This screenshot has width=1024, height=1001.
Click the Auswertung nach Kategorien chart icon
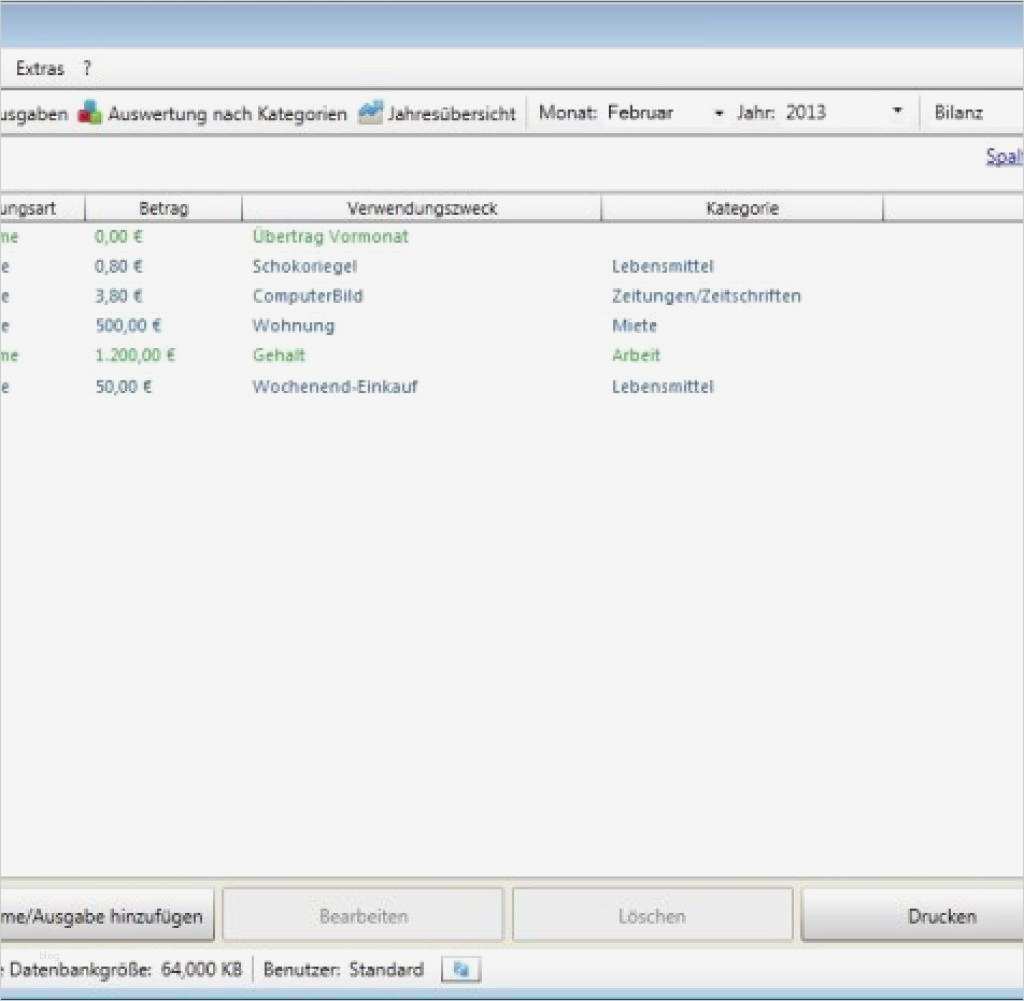click(89, 113)
